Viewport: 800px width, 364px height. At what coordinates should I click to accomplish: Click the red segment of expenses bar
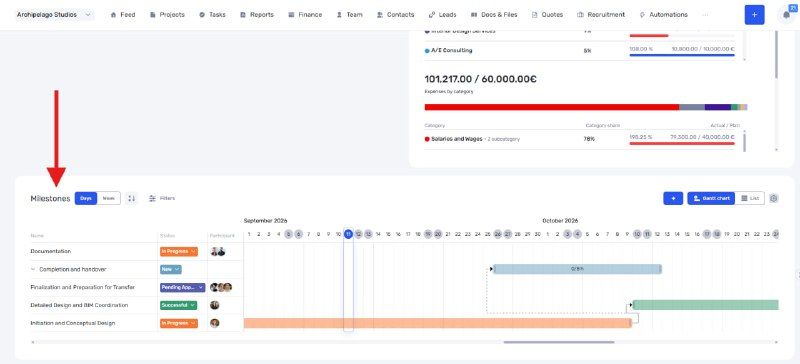tap(552, 107)
